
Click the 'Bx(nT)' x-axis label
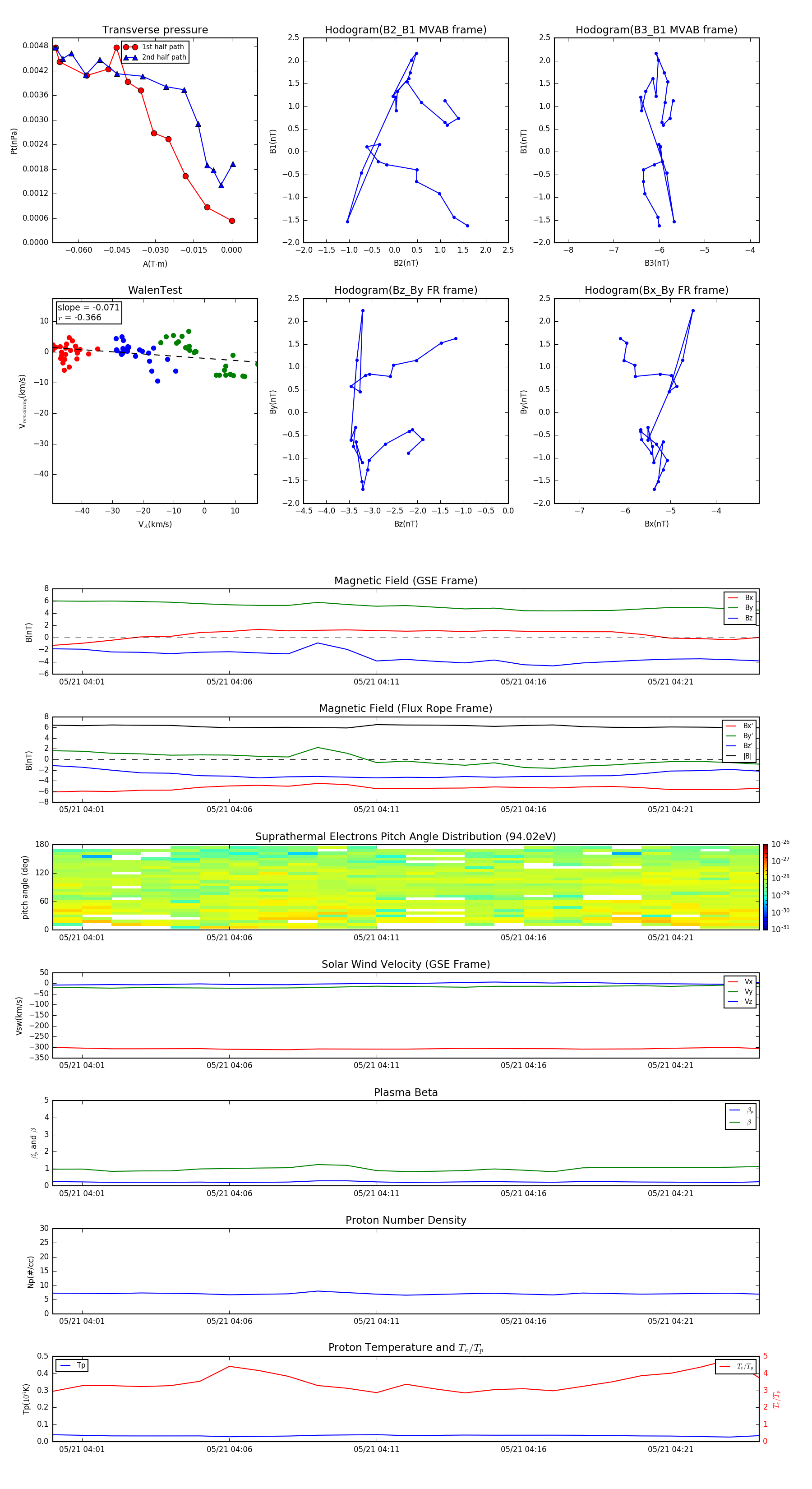[656, 524]
